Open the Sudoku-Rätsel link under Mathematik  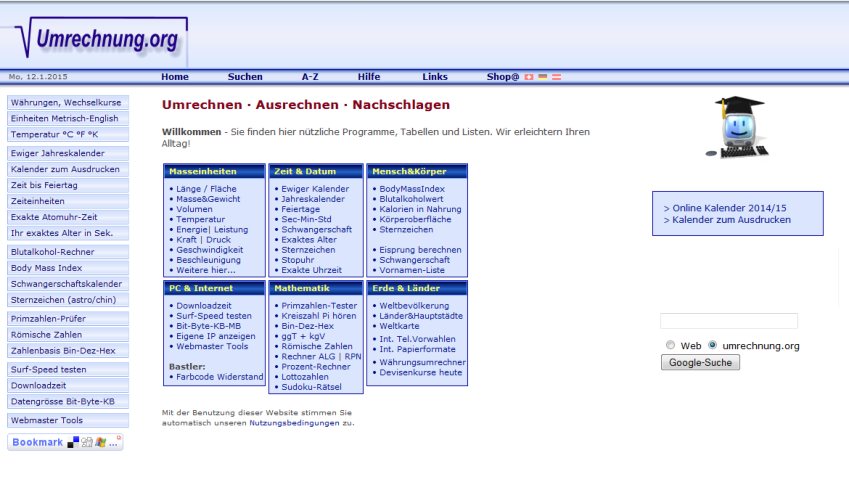click(x=315, y=387)
